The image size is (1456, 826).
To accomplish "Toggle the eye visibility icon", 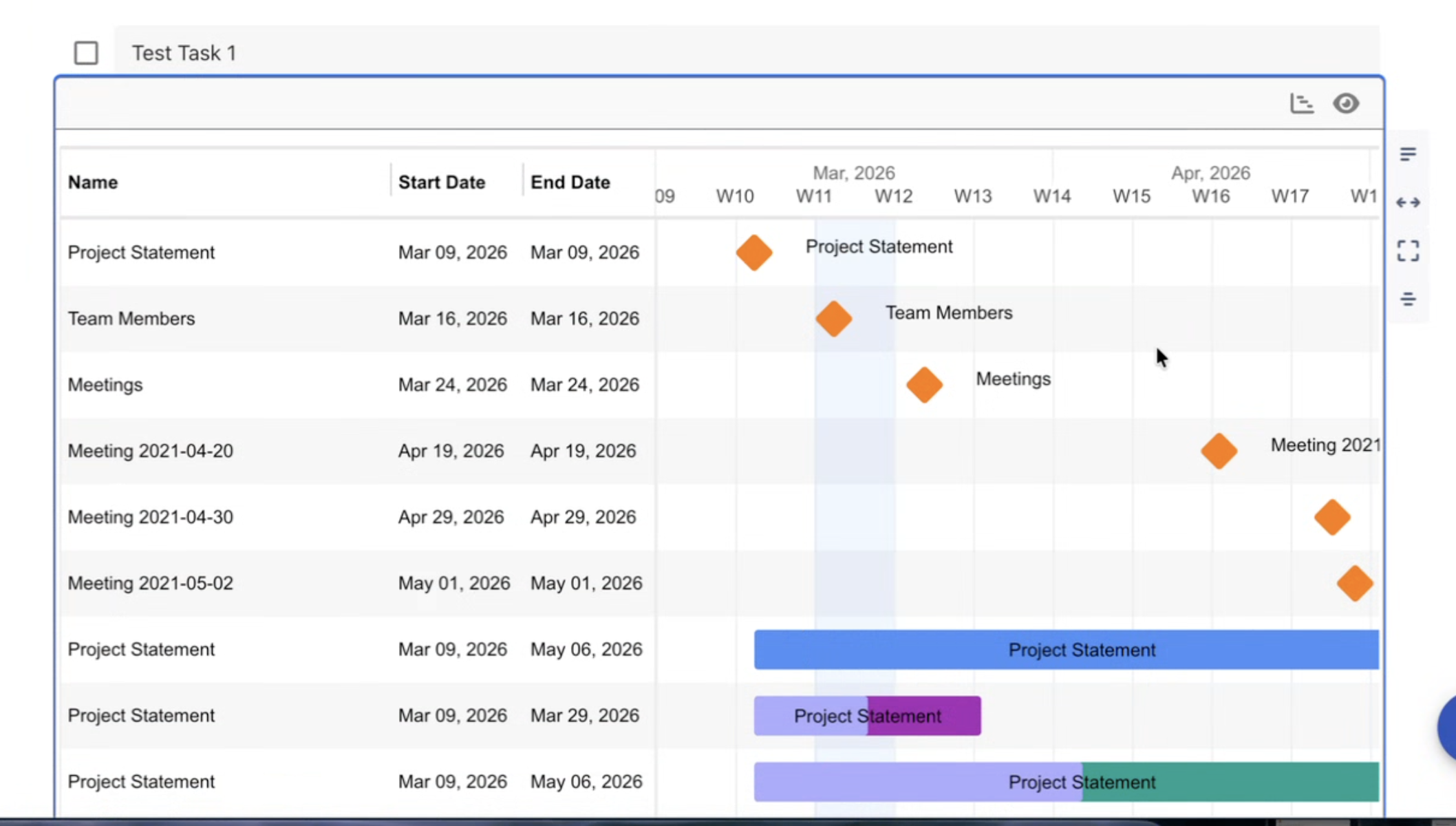I will coord(1346,103).
